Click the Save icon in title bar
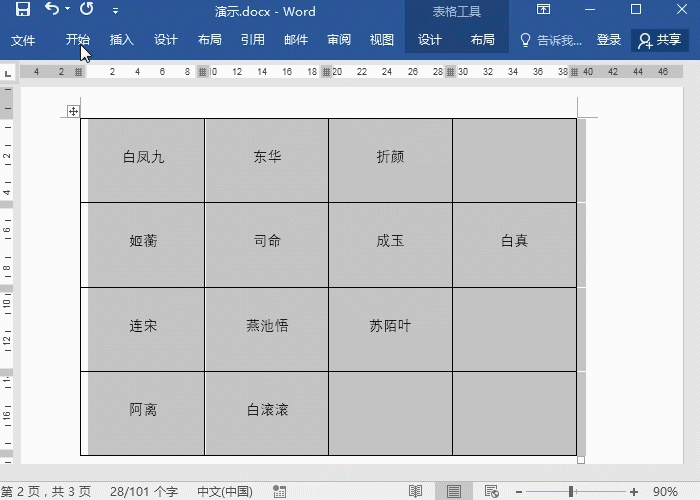 [22, 9]
